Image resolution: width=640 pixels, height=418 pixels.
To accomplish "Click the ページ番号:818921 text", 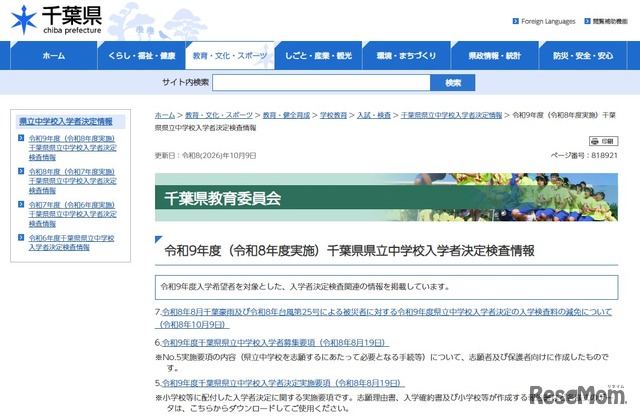I will [x=584, y=155].
